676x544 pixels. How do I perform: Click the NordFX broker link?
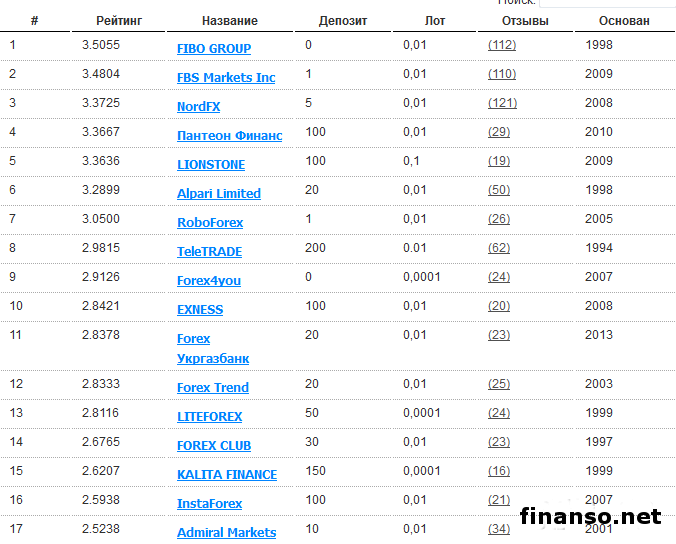point(198,106)
